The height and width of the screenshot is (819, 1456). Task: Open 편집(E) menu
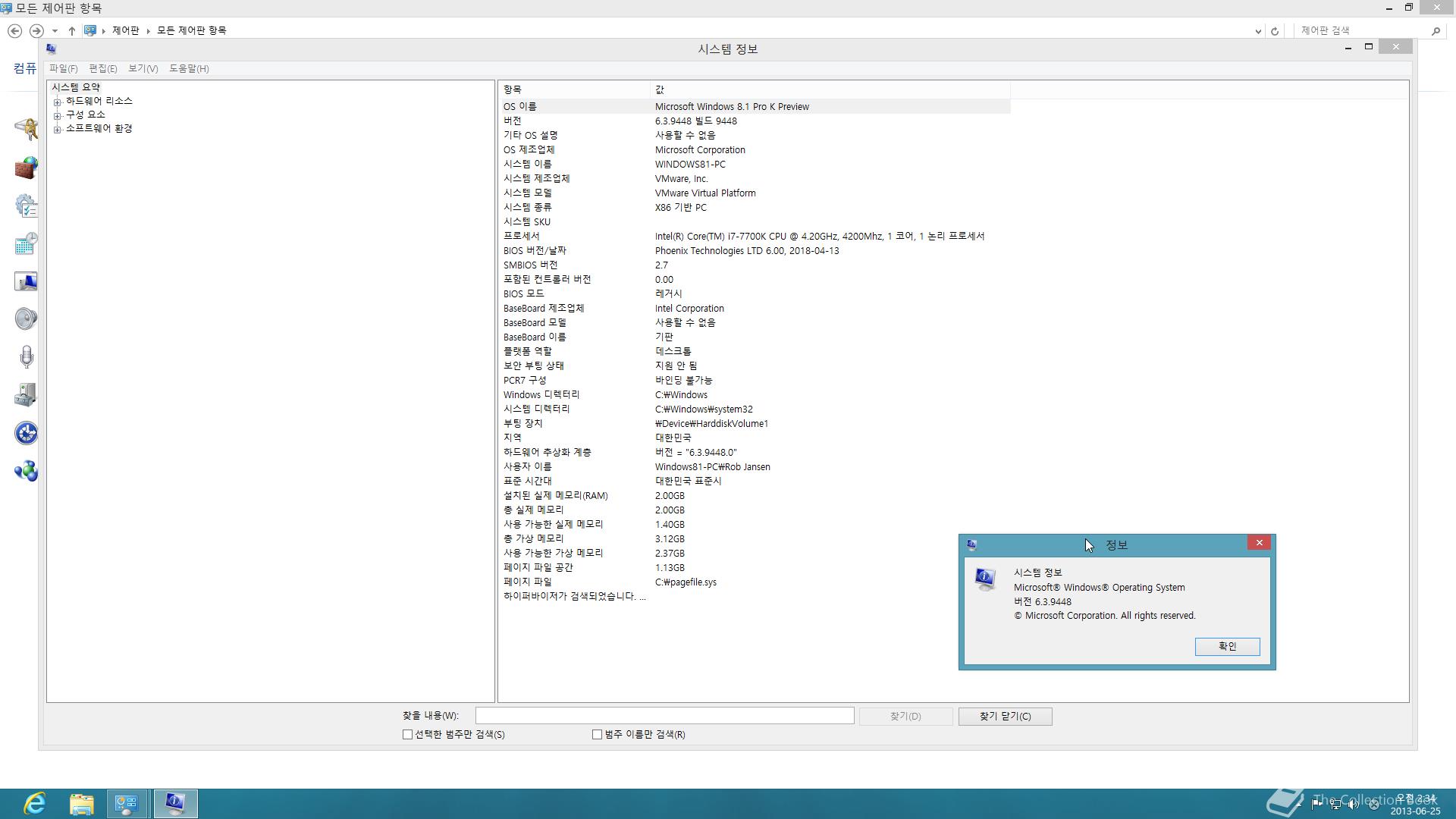[103, 68]
